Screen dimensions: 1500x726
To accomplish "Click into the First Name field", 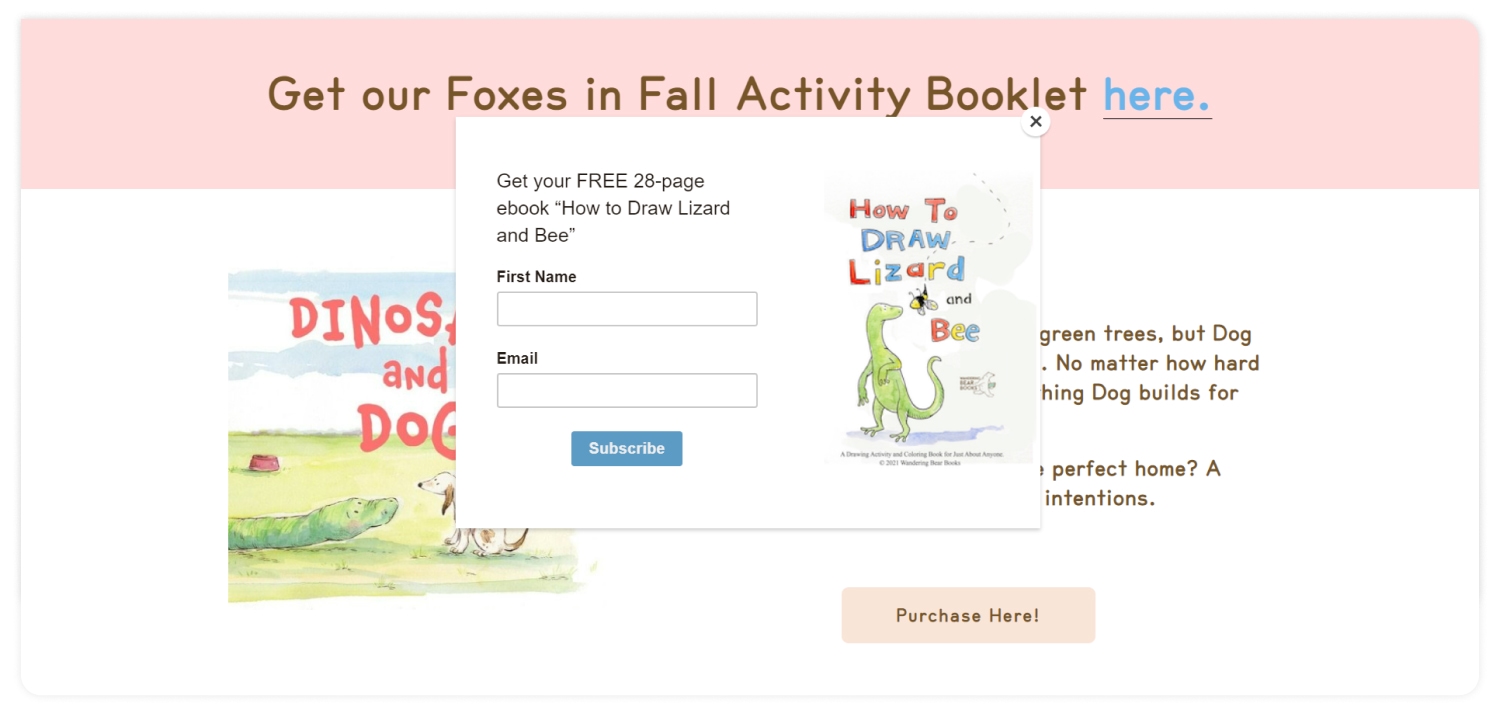I will point(627,309).
